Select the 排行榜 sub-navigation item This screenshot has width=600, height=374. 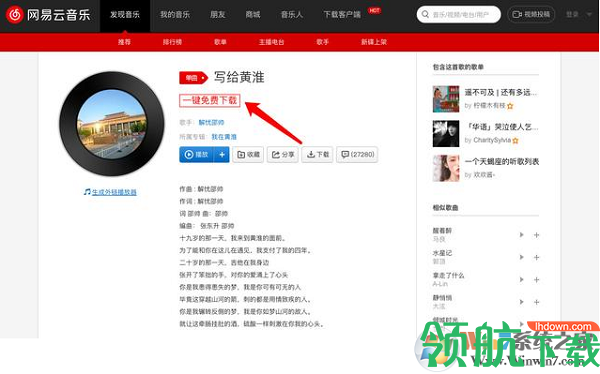172,42
